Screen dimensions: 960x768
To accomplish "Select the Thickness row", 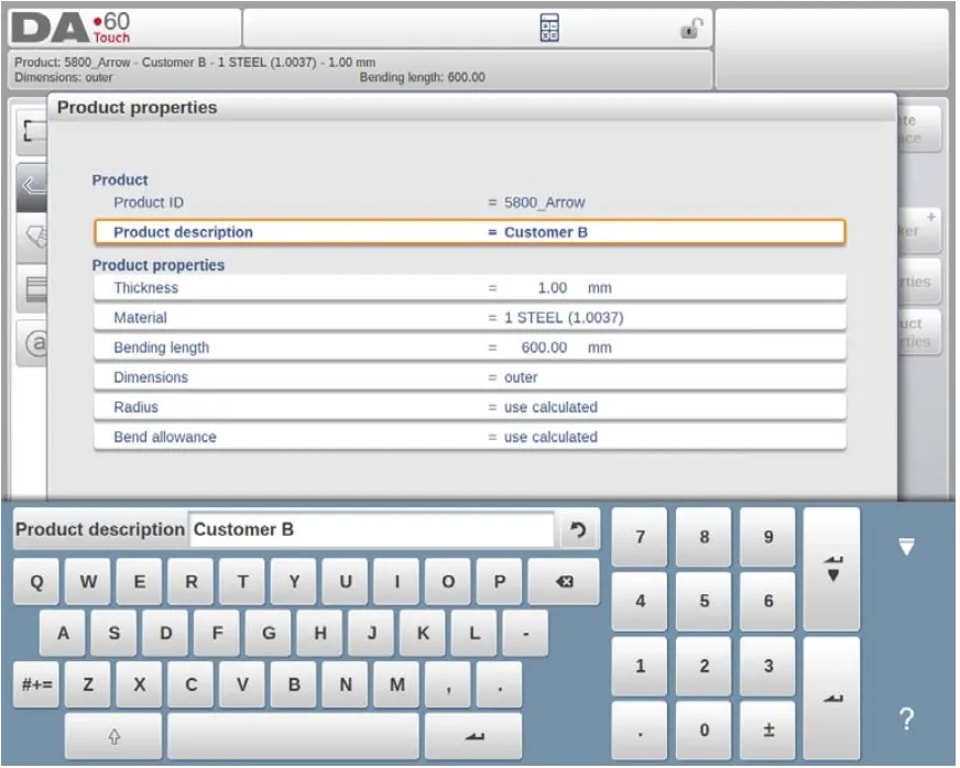I will click(x=470, y=288).
